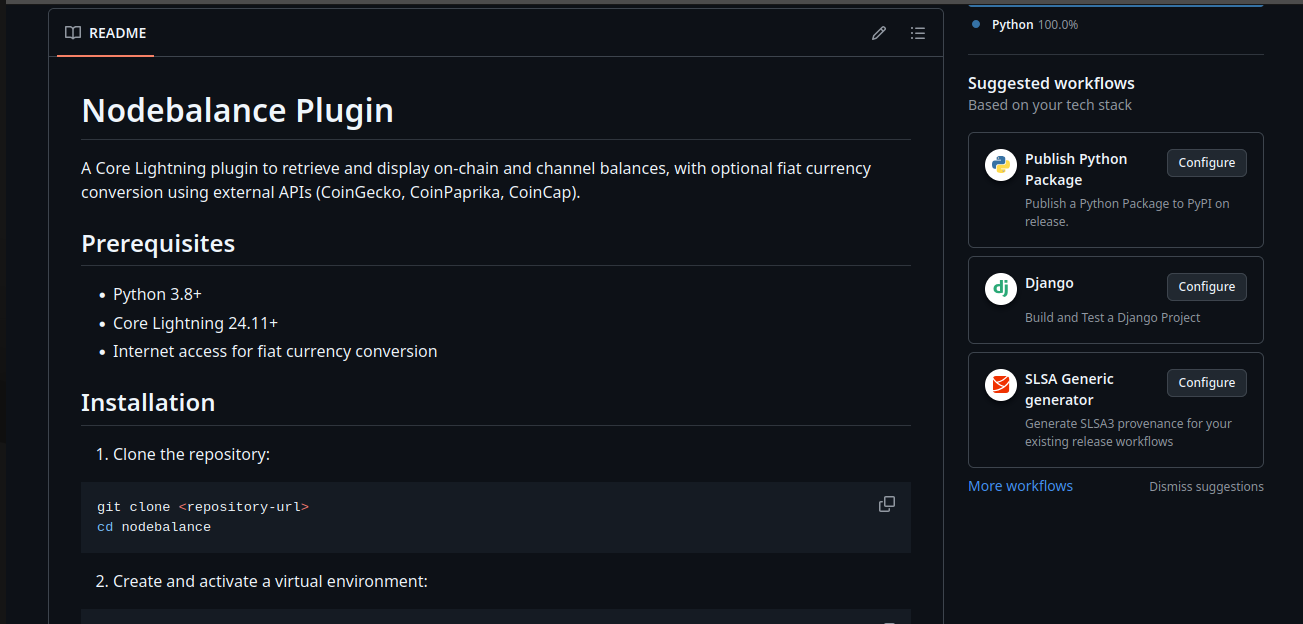The width and height of the screenshot is (1303, 624).
Task: Click the Nodebalance Plugin heading
Action: pos(237,110)
